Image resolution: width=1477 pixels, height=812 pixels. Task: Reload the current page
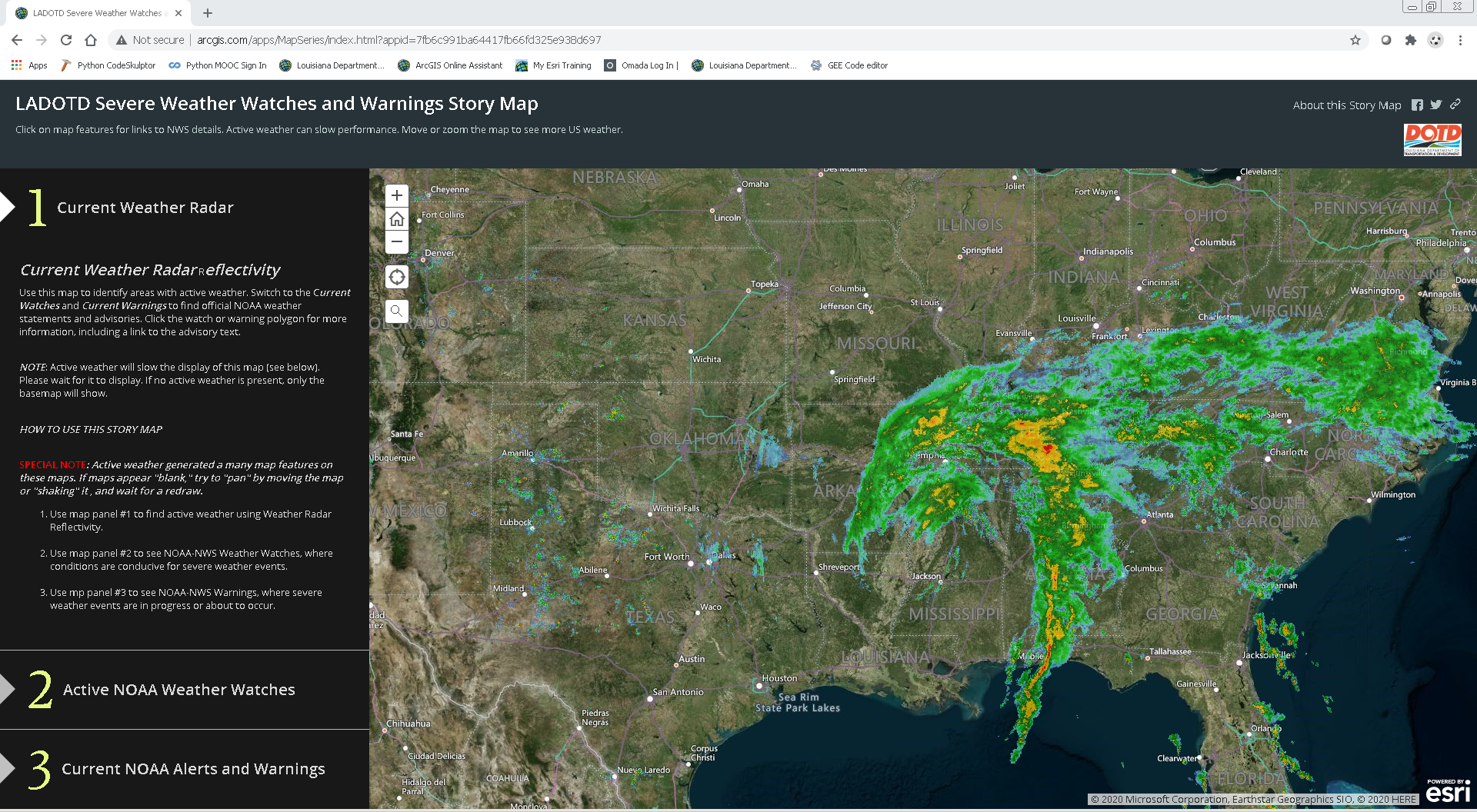(x=66, y=40)
